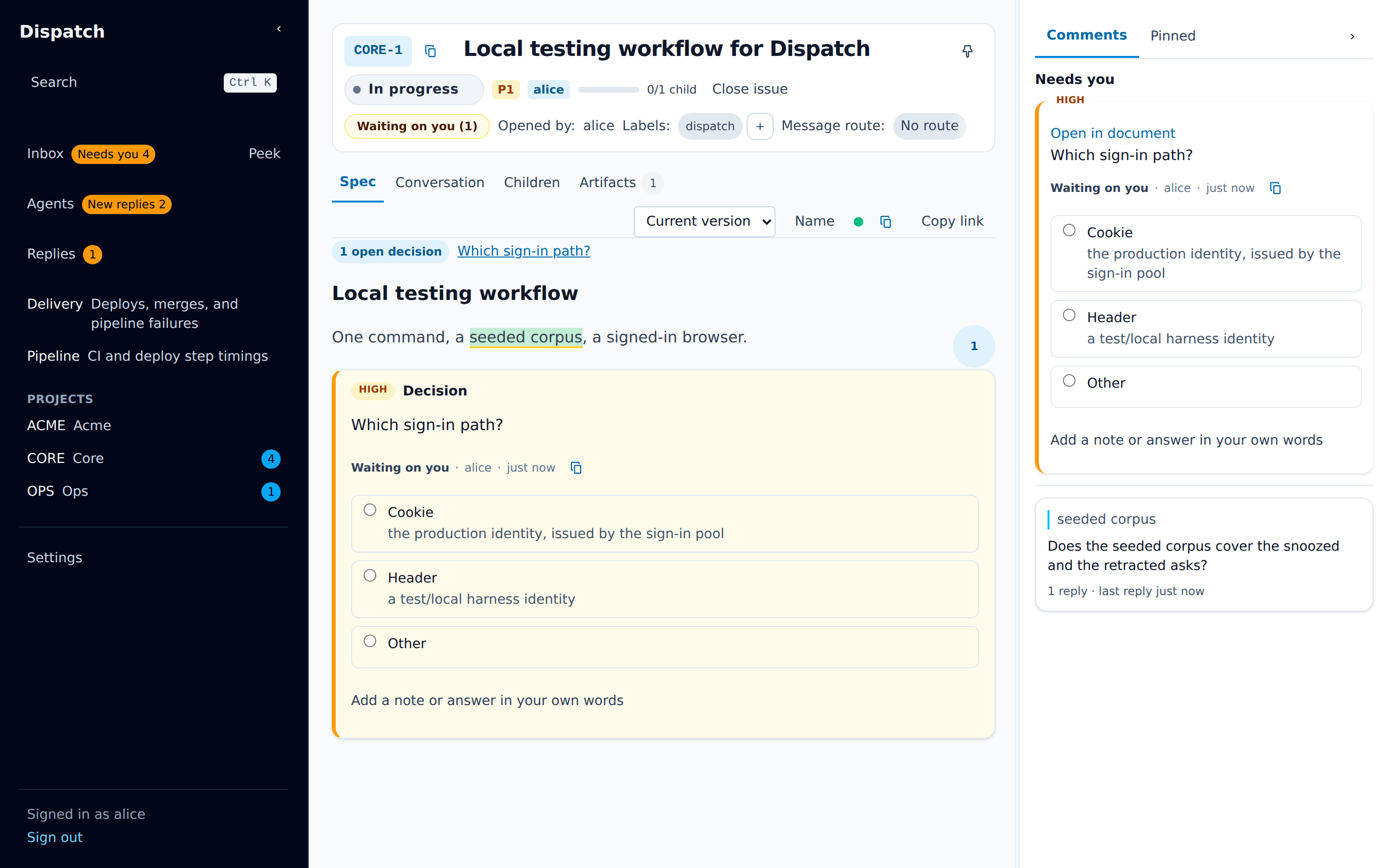Select Header option in main Decision card
Image resolution: width=1389 pixels, height=868 pixels.
pos(370,575)
